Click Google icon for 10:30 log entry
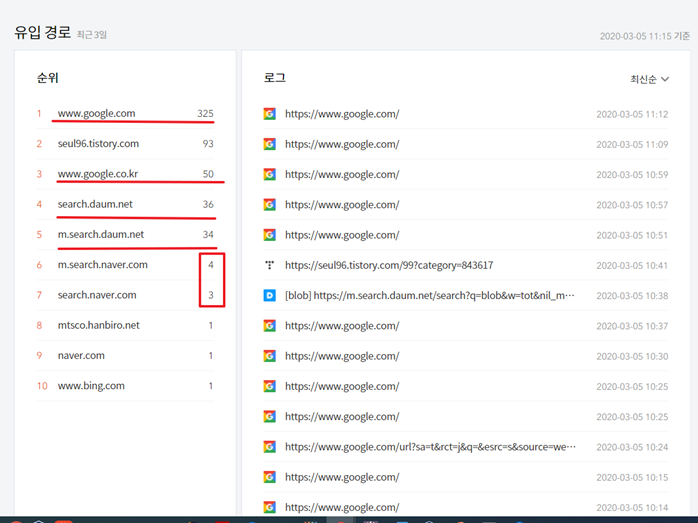The width and height of the screenshot is (698, 523). click(x=269, y=356)
